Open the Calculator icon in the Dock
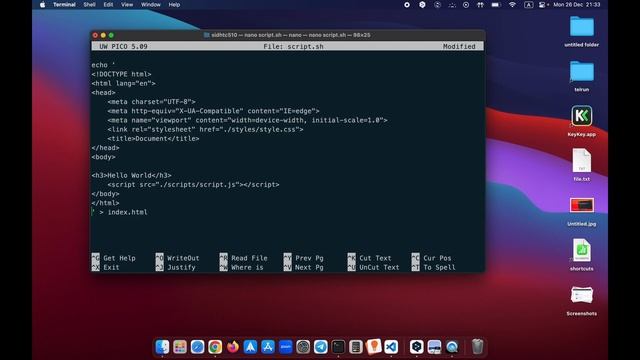640x360 pixels. (x=356, y=347)
